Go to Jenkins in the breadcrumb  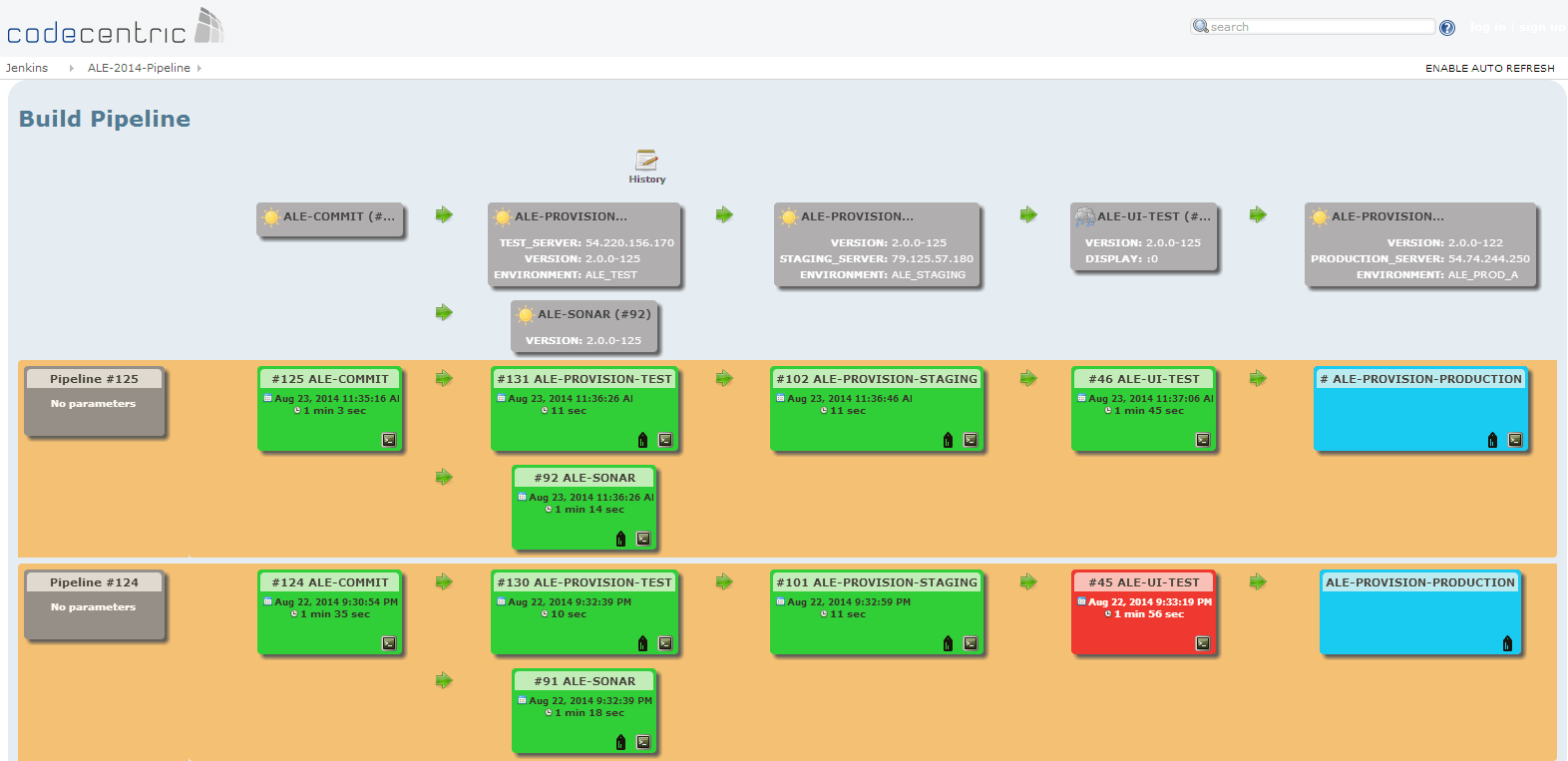click(27, 68)
